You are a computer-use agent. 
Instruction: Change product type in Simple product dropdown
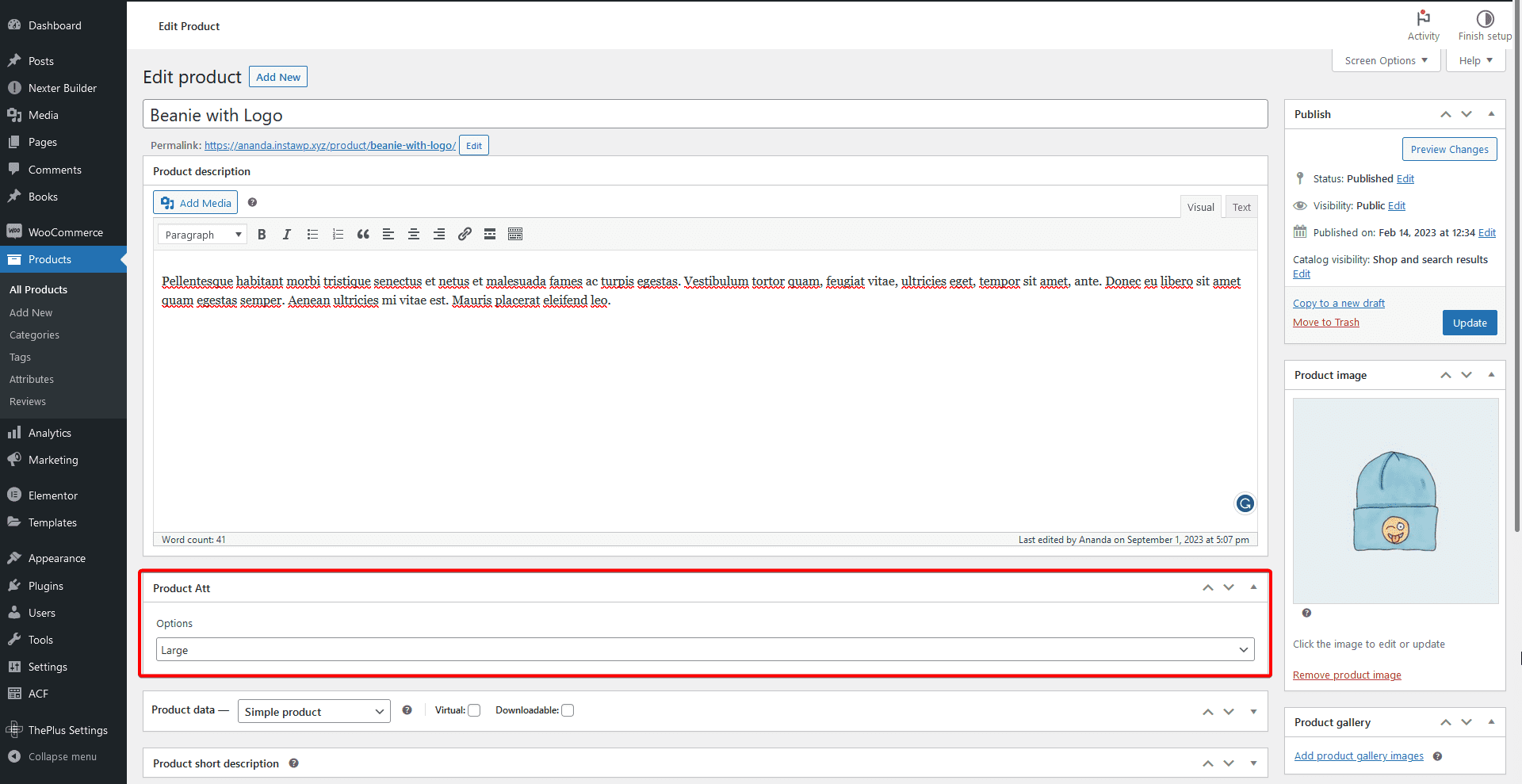313,711
